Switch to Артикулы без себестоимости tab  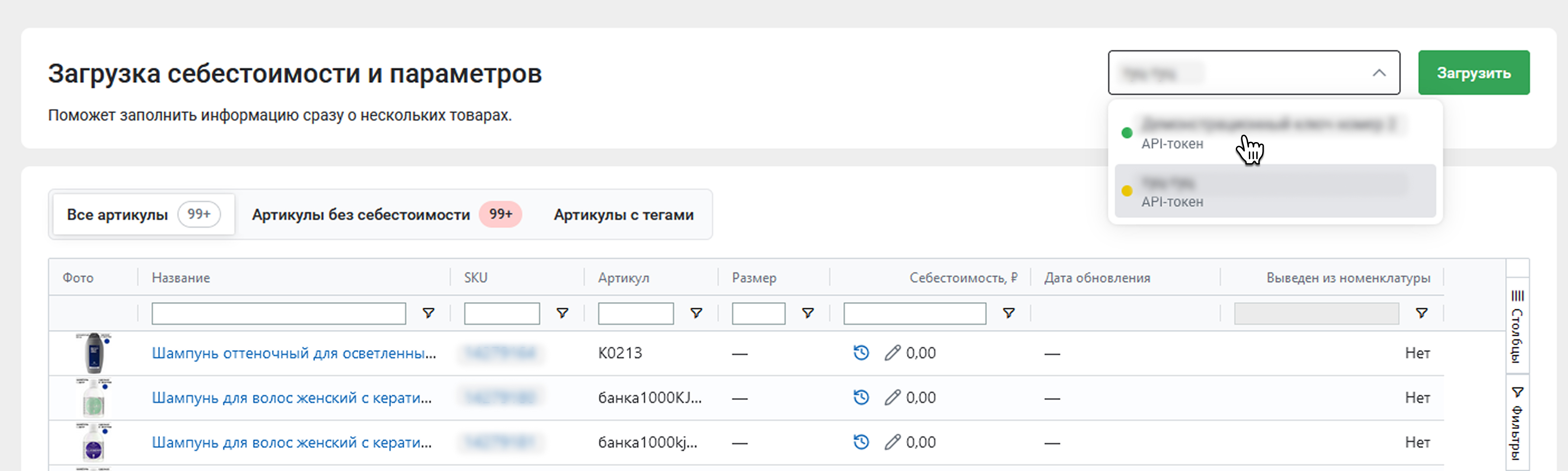click(387, 214)
